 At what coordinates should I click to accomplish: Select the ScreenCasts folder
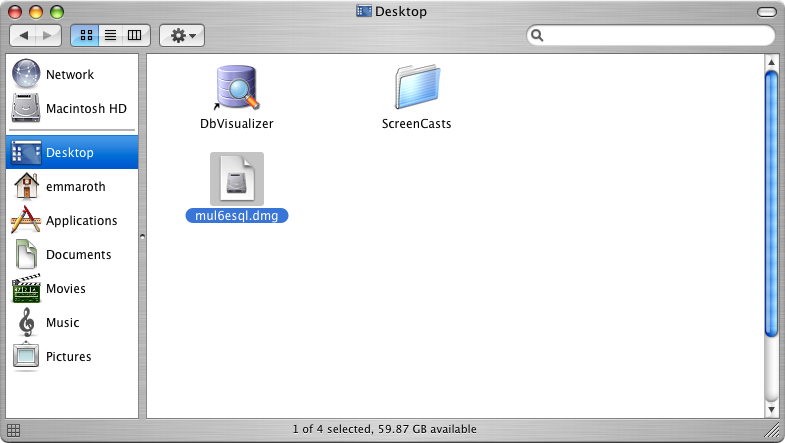point(417,87)
